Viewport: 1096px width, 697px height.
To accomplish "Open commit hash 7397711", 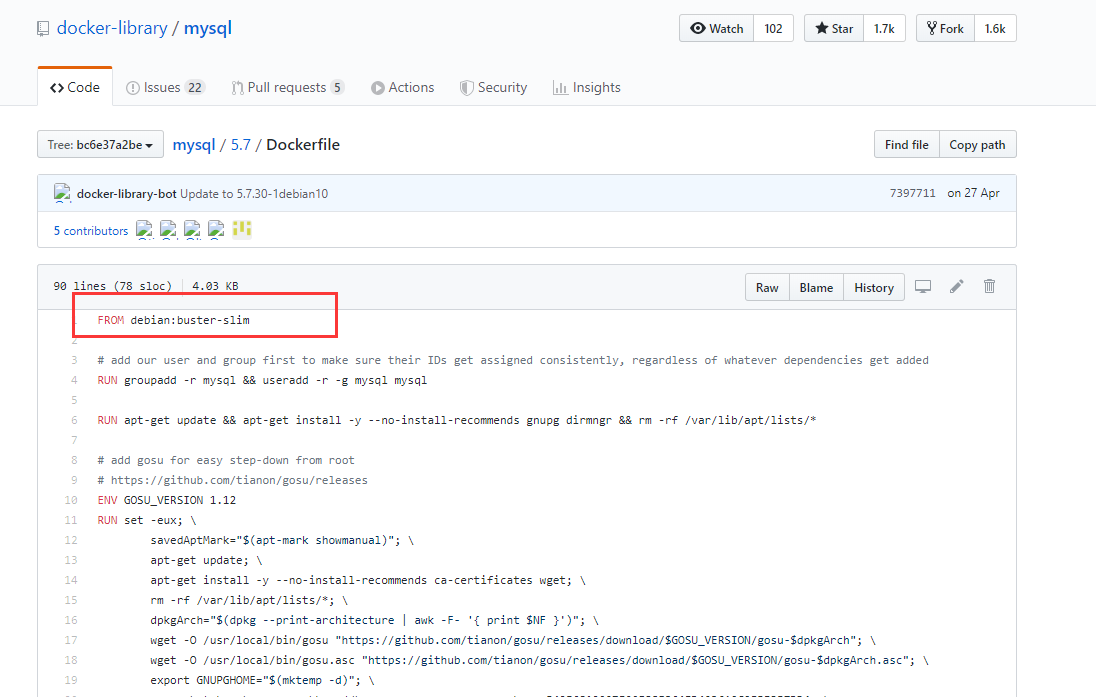I will (x=912, y=193).
